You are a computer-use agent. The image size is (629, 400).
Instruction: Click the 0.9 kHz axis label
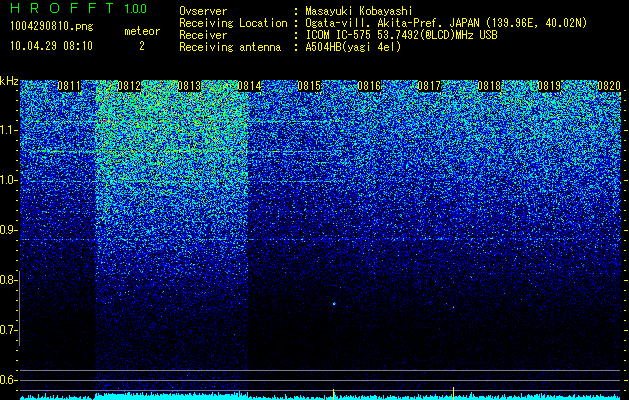9,230
